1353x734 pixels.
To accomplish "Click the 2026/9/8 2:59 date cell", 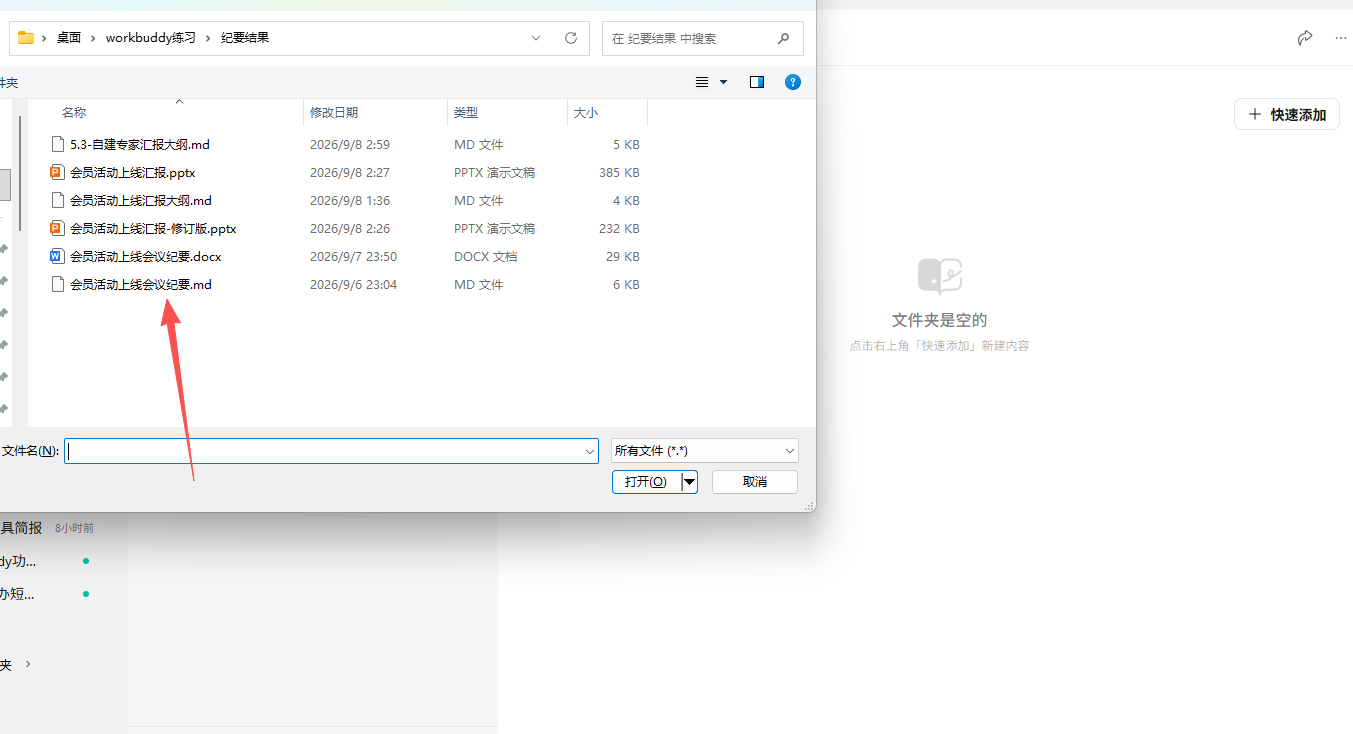I will click(350, 144).
